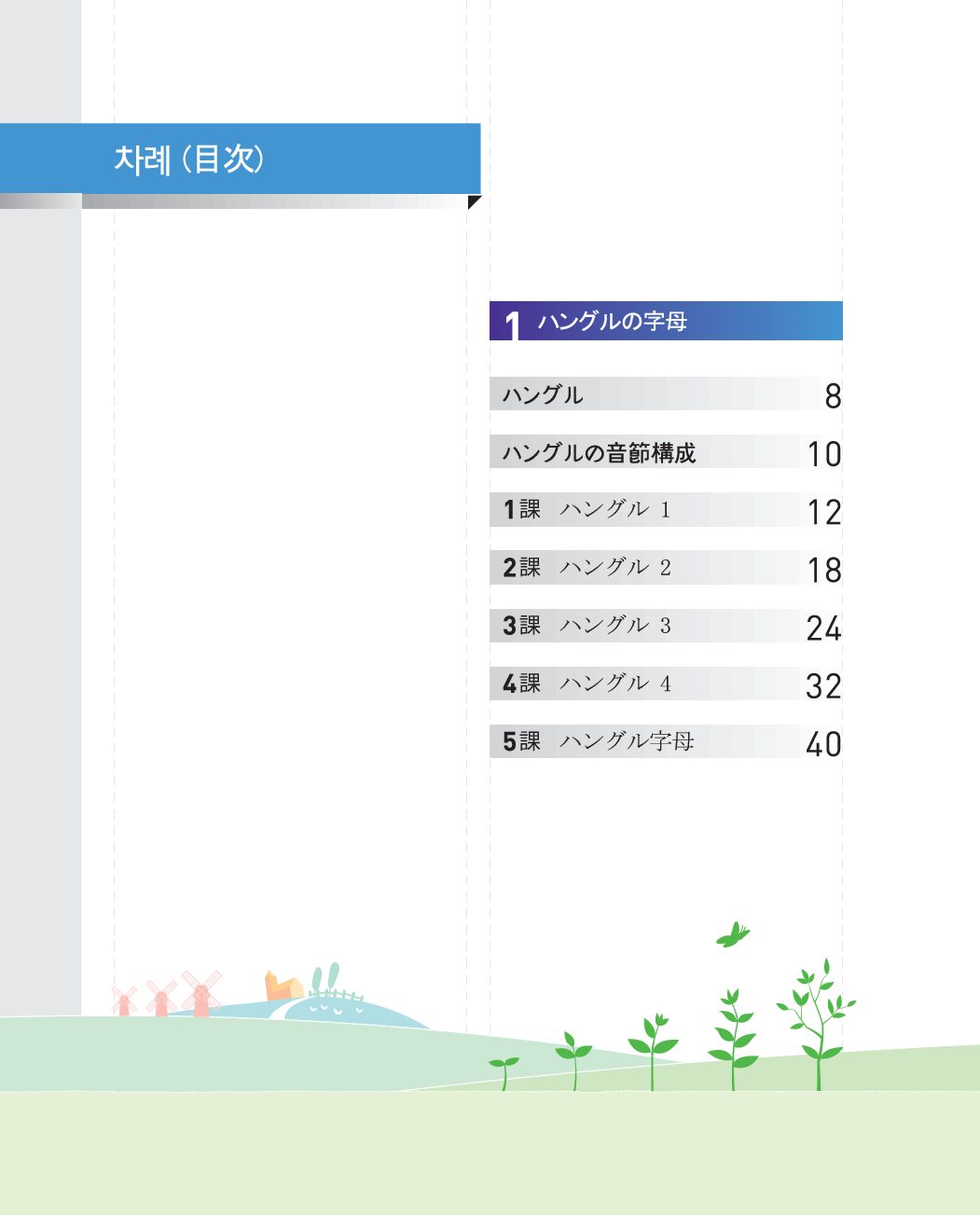The width and height of the screenshot is (980, 1215).
Task: Click the tallest branching green plant
Action: [x=817, y=1024]
